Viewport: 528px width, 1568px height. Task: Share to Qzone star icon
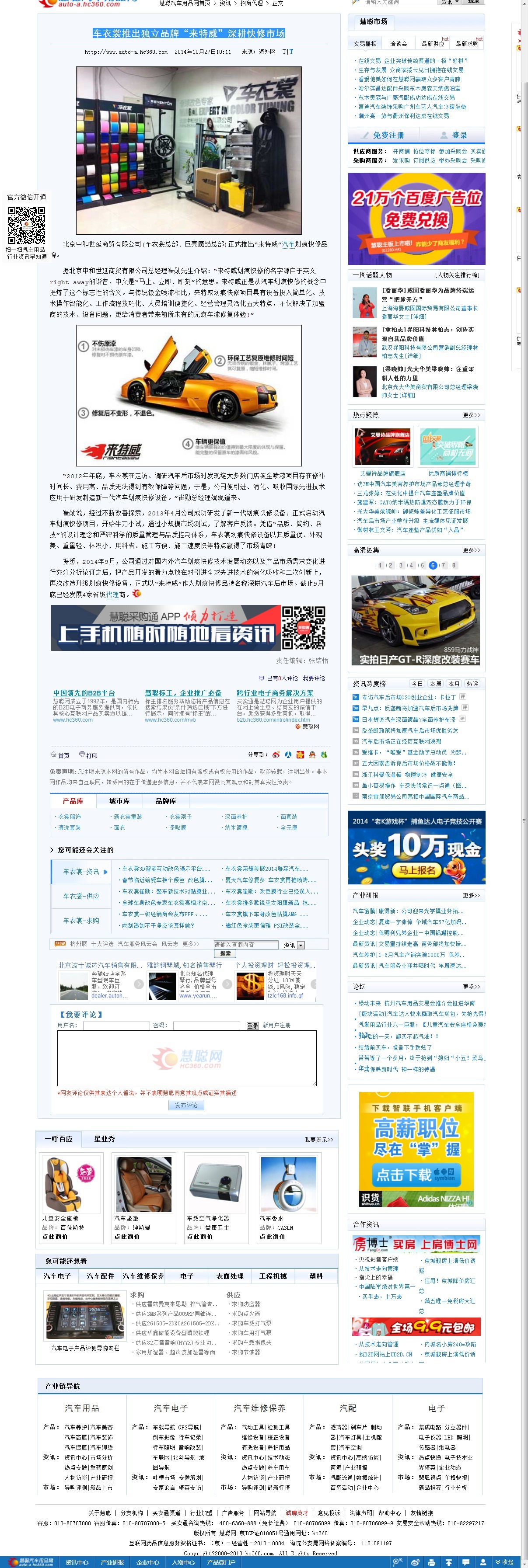pyautogui.click(x=300, y=754)
